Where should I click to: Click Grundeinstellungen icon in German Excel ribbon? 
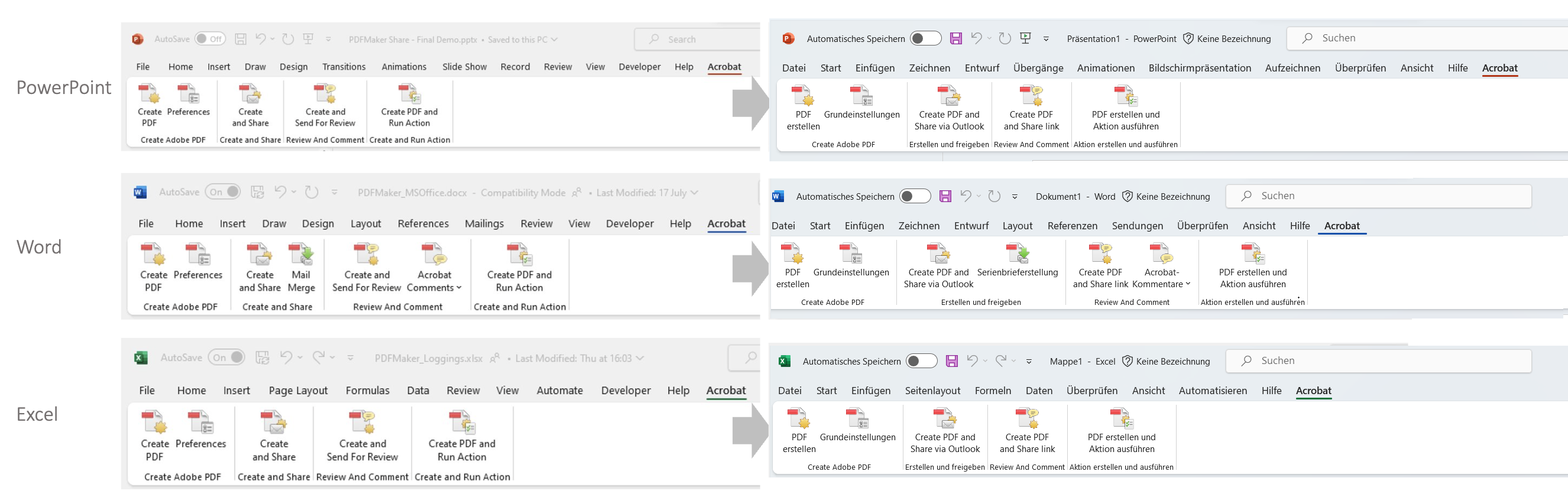click(857, 419)
